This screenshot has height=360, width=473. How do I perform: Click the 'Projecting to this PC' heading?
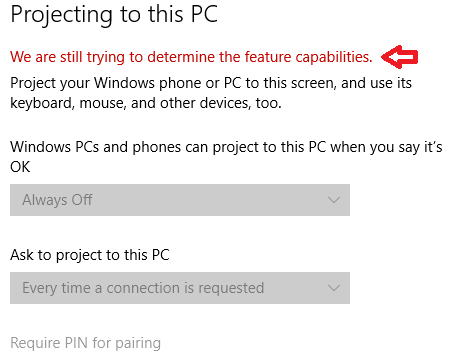click(x=114, y=15)
